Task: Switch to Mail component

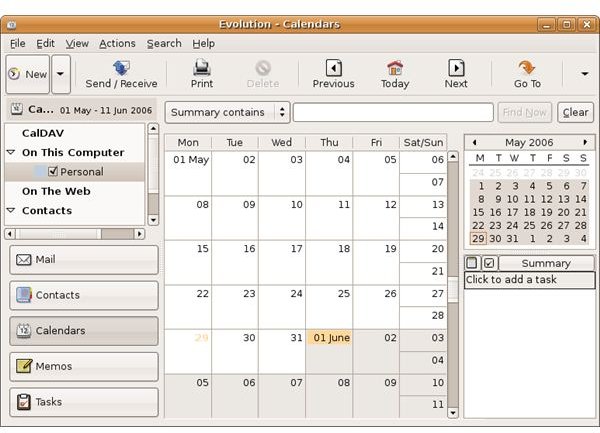Action: tap(84, 260)
